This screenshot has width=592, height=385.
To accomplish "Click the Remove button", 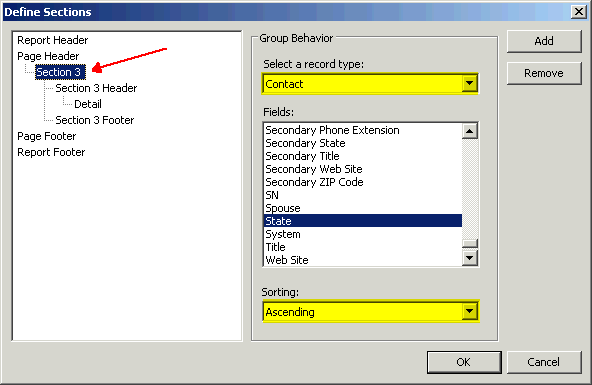I will click(544, 73).
